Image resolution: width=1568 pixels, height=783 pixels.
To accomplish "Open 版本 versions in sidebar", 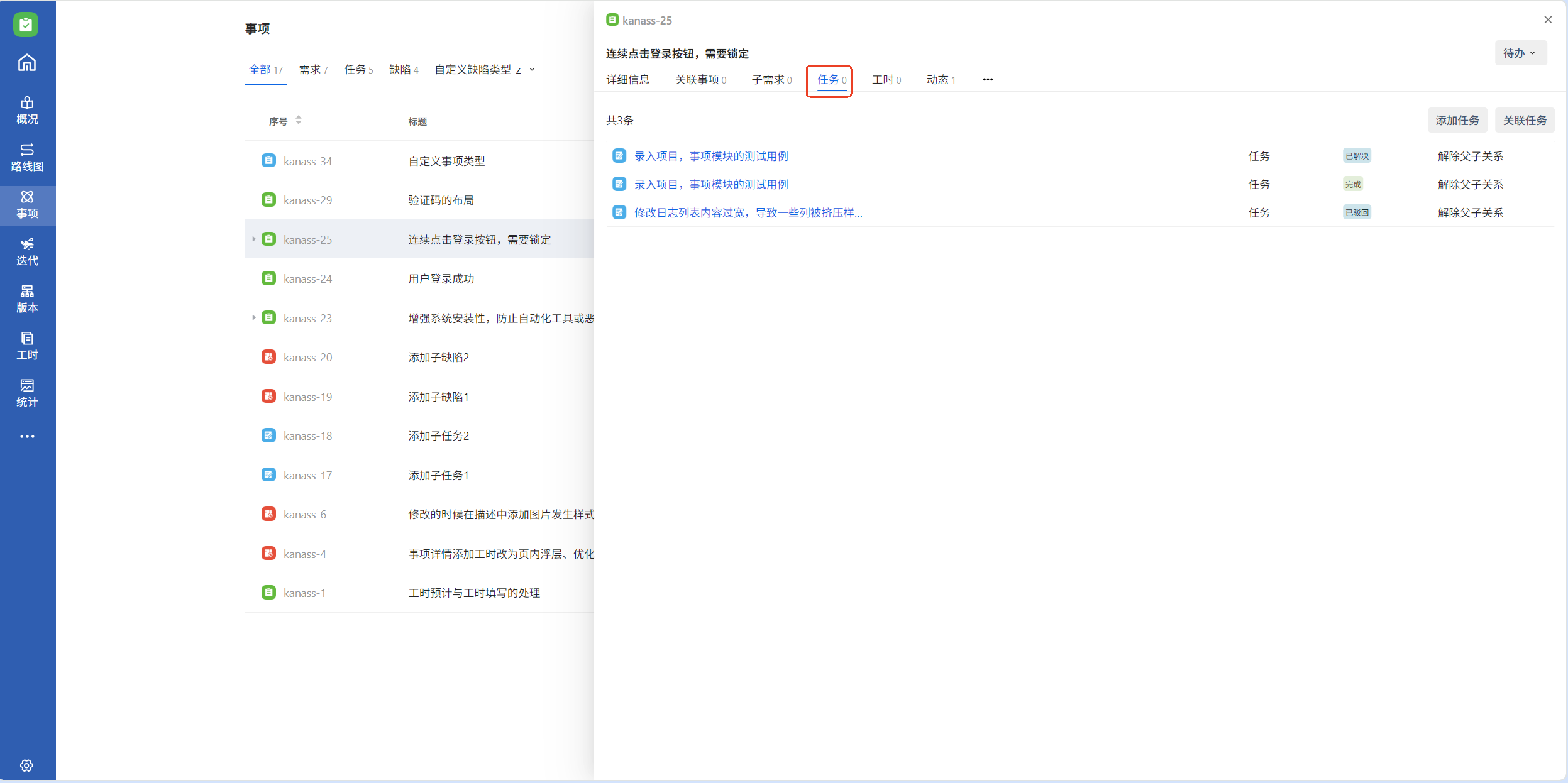I will tap(27, 299).
